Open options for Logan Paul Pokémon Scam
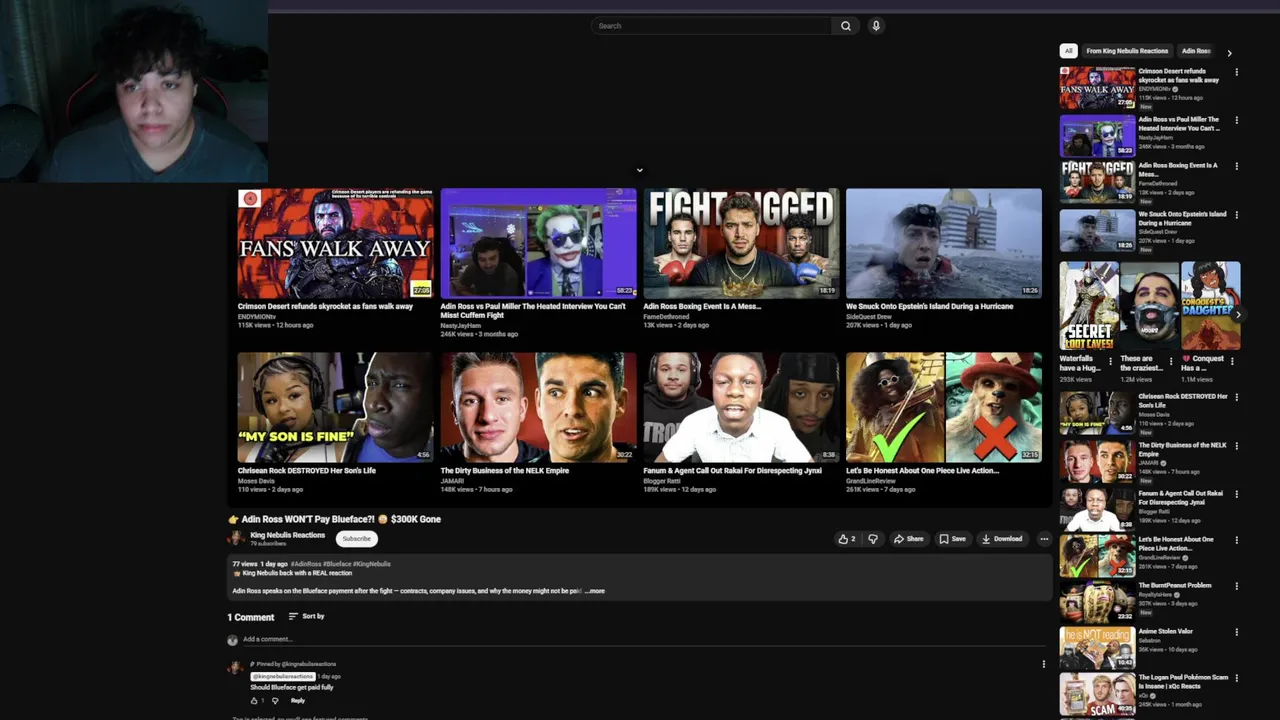This screenshot has width=1280, height=720. [1237, 678]
